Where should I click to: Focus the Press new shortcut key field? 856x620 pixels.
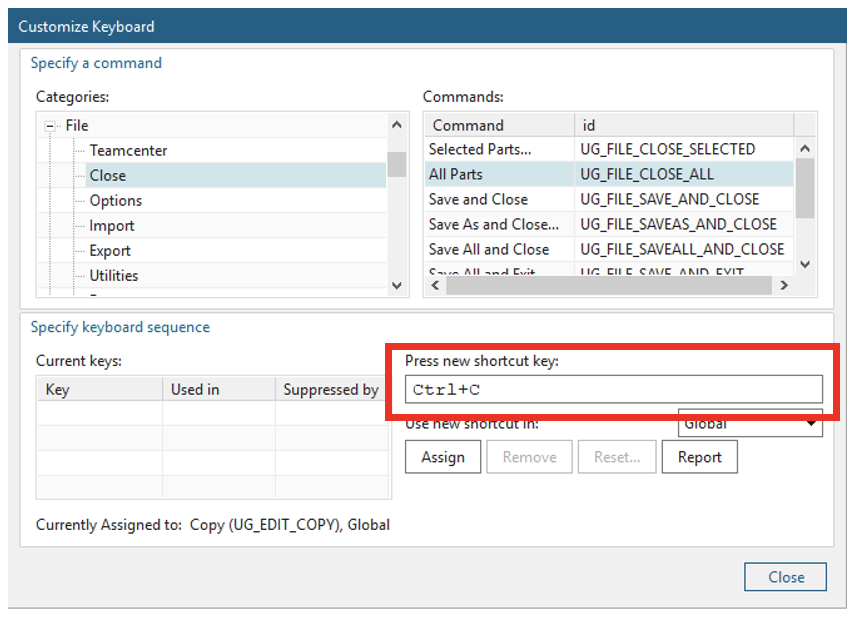pos(614,389)
